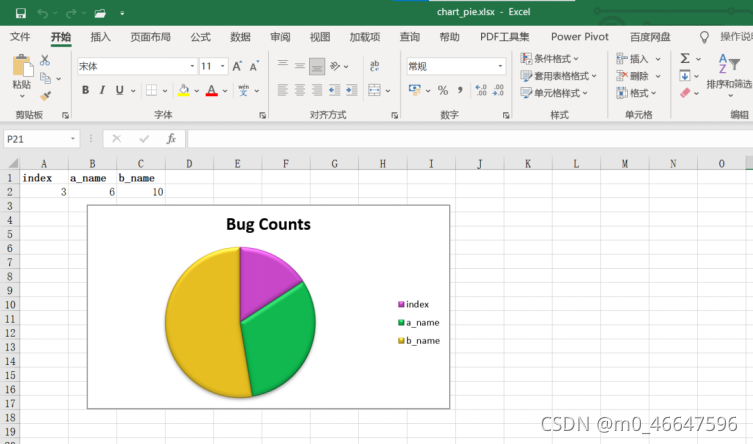Screen dimensions: 753x444
Task: Switch to the 页面布局 tab
Action: [150, 37]
